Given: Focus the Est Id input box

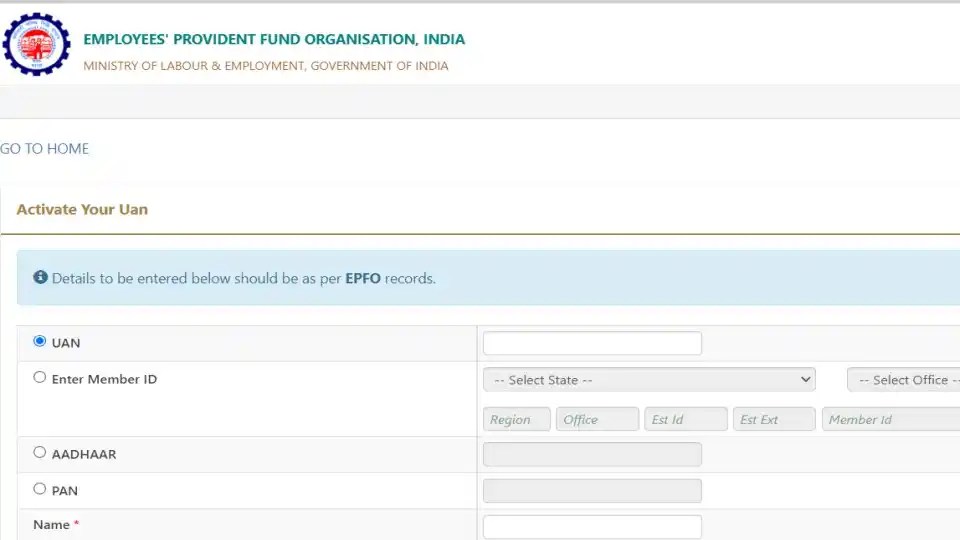Looking at the screenshot, I should click(x=686, y=419).
